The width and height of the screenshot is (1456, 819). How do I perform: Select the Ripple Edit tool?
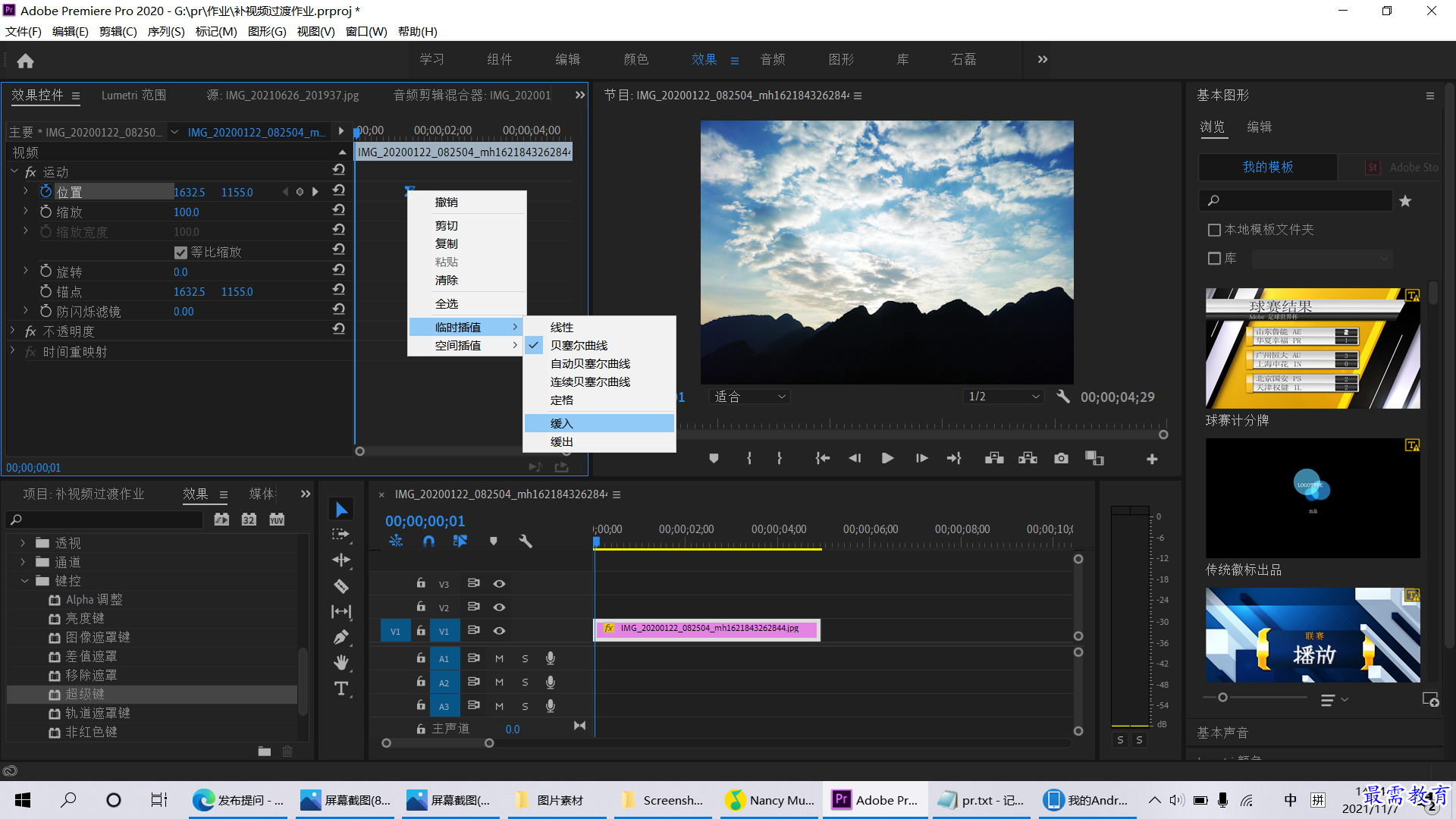(341, 560)
